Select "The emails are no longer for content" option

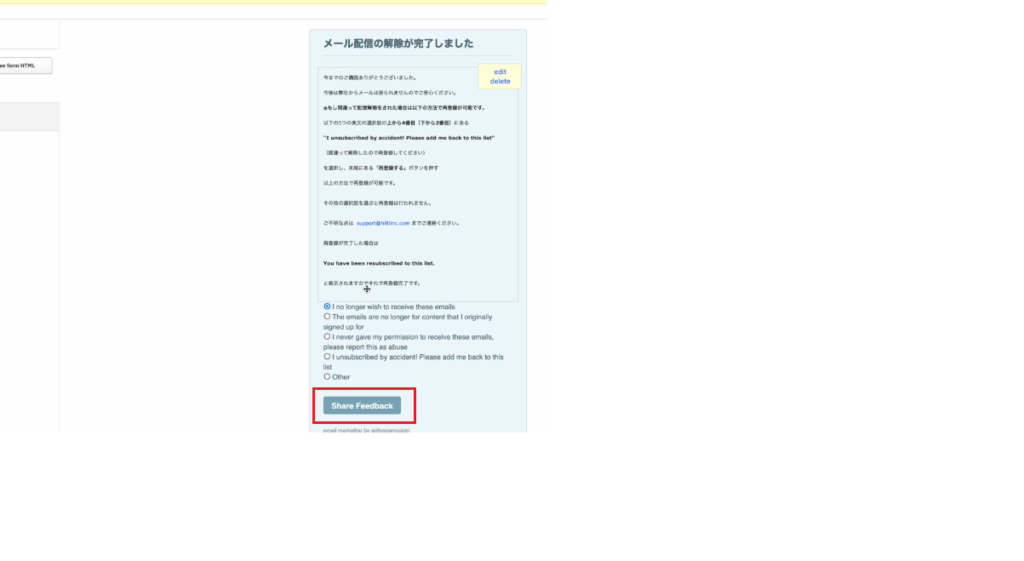click(x=327, y=317)
